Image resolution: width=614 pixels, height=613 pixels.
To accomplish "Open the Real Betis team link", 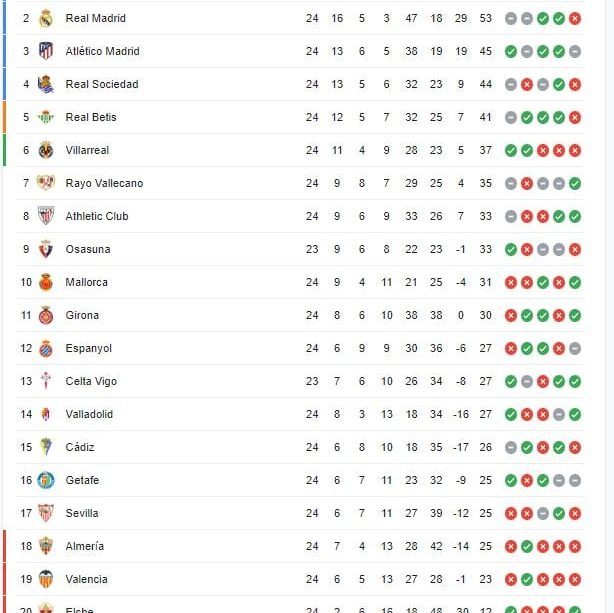I will pos(91,117).
